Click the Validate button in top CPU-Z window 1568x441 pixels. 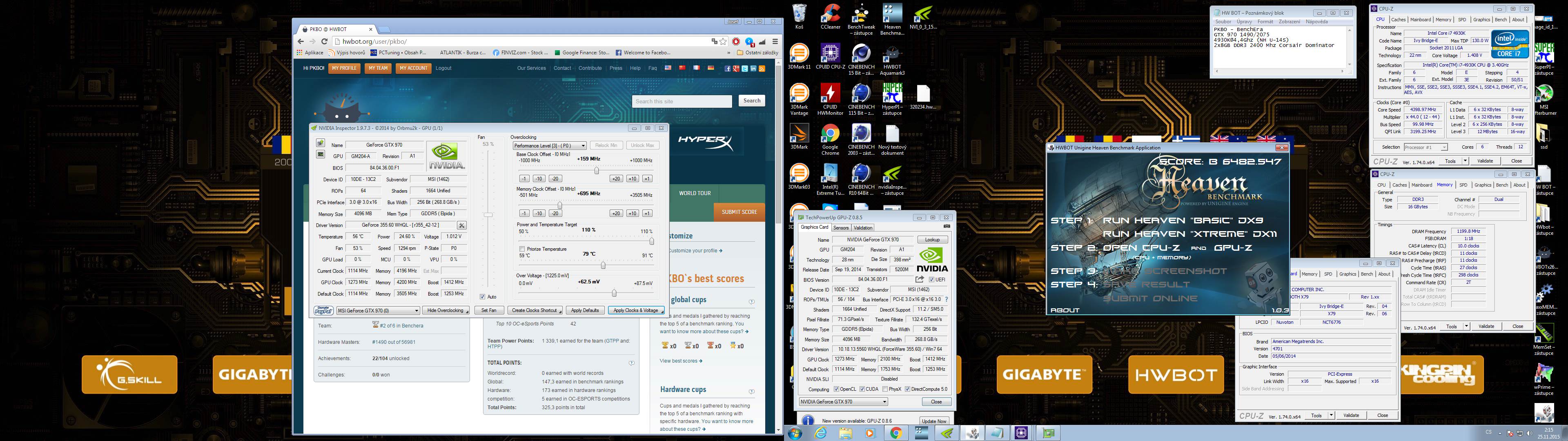(1485, 161)
